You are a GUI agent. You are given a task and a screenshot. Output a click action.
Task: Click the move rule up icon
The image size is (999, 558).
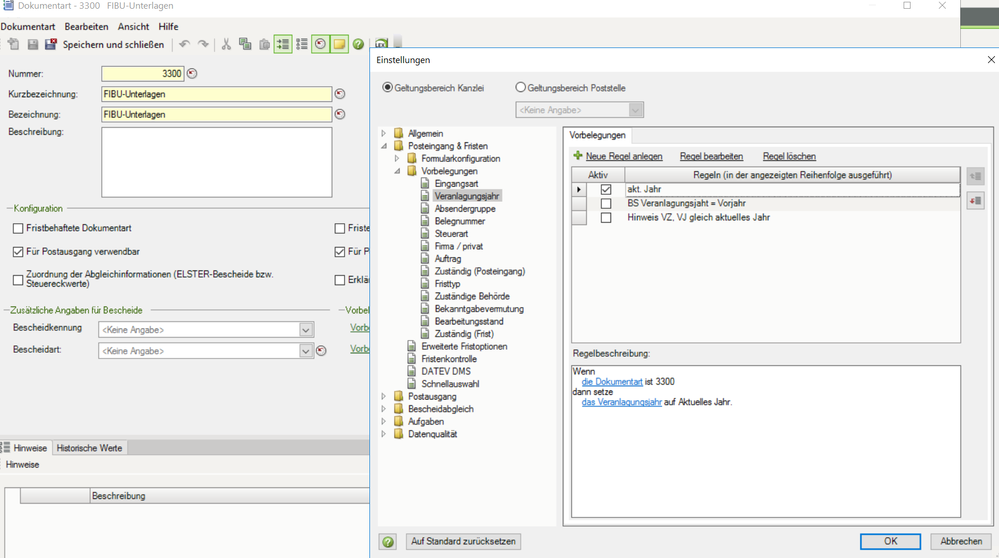[x=975, y=176]
